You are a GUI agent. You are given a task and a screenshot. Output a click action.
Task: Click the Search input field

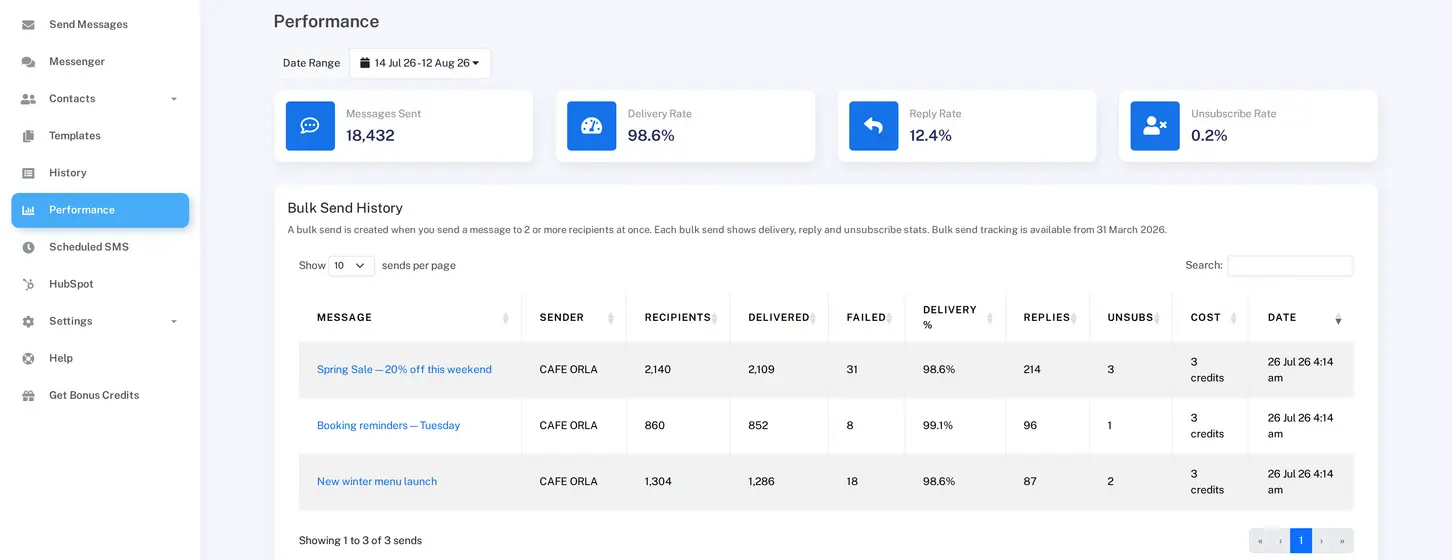(x=1290, y=266)
